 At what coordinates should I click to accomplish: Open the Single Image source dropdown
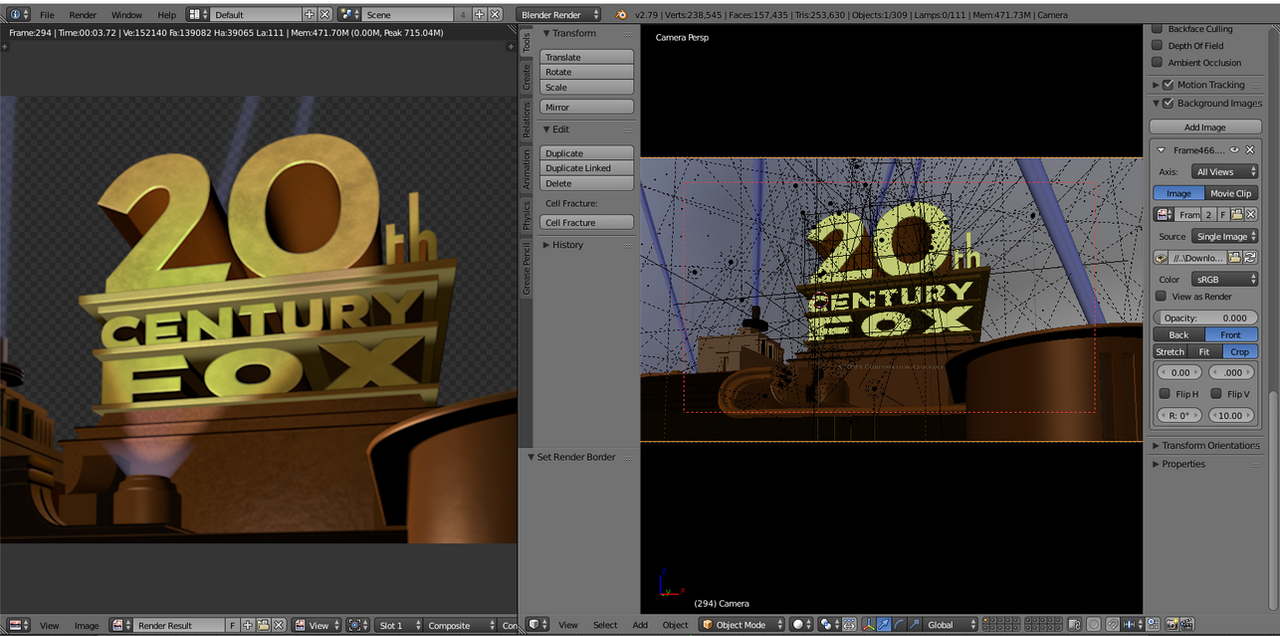(1224, 237)
